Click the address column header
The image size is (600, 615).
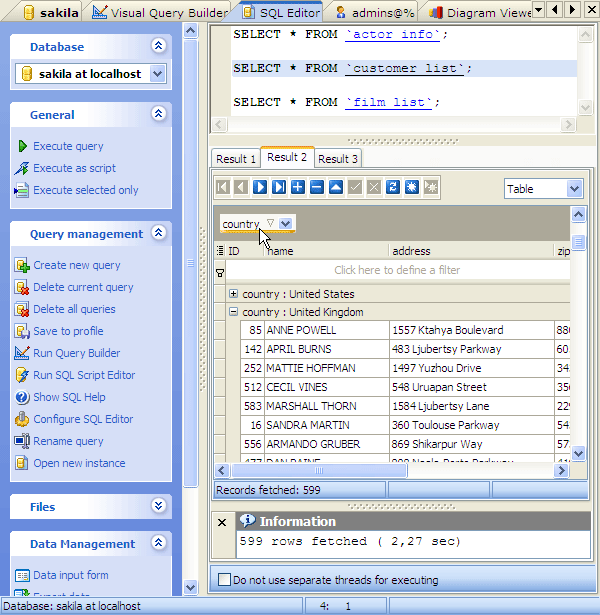[471, 251]
